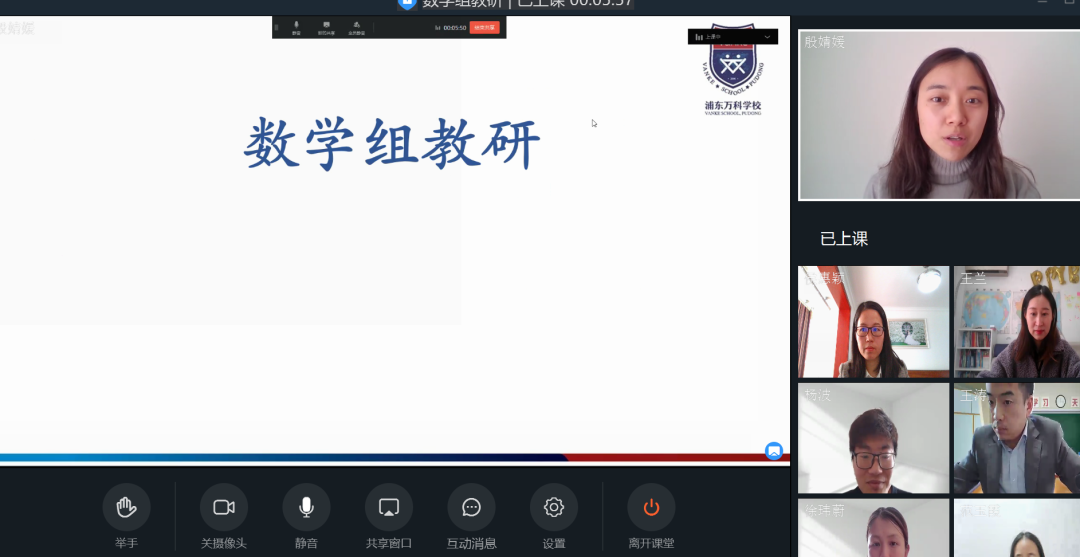Click the red stop sharing button

point(484,28)
